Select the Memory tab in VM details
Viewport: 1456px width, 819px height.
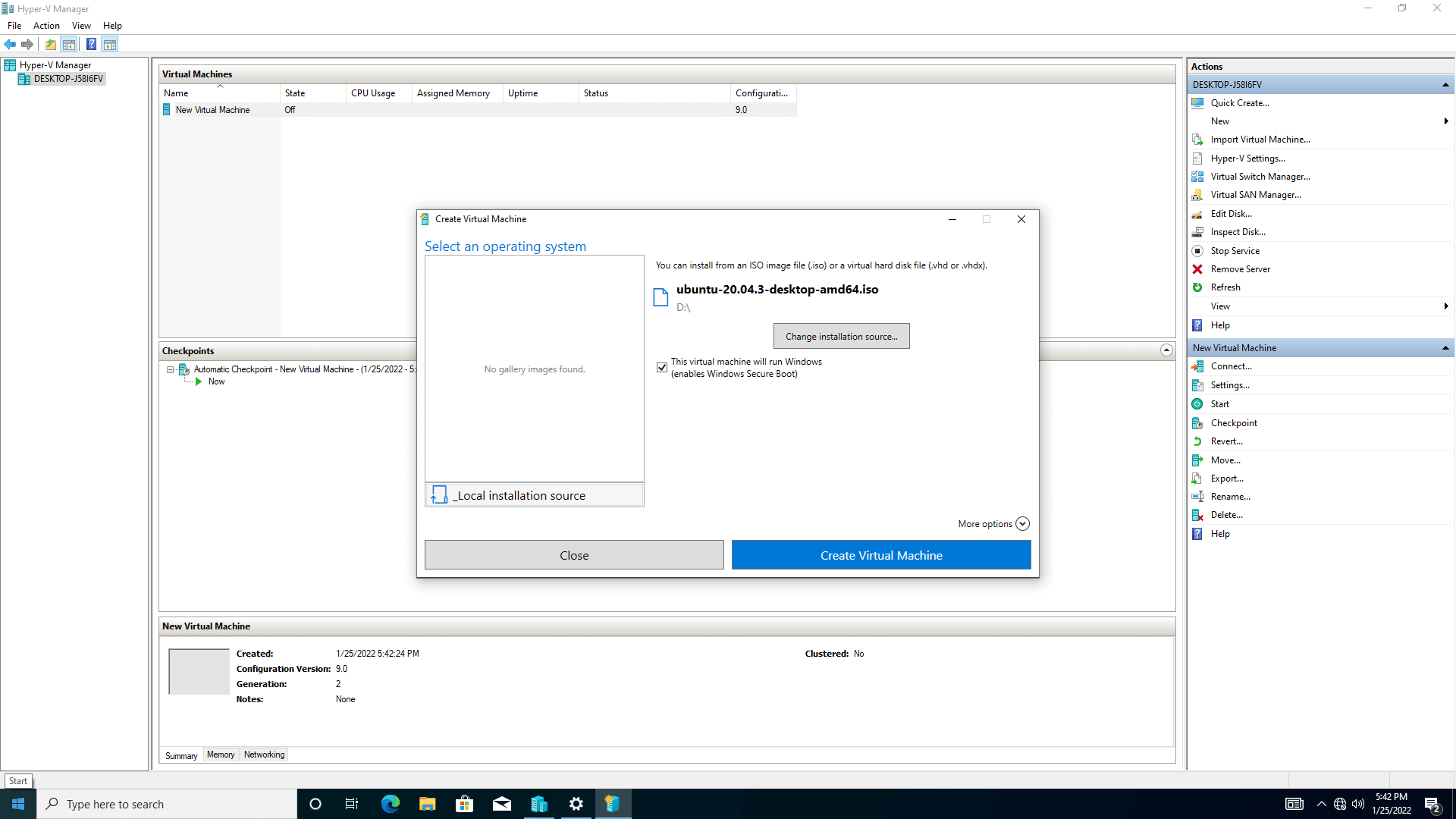point(221,754)
